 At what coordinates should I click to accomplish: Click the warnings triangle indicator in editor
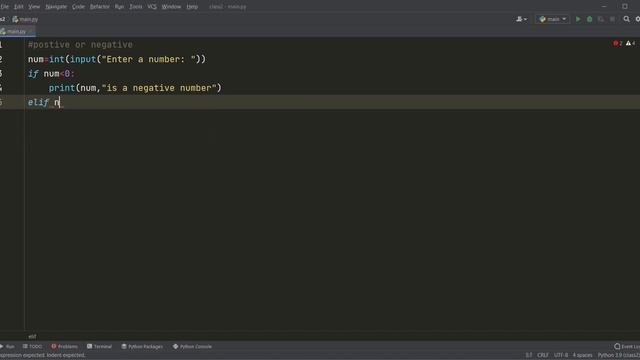pos(630,43)
